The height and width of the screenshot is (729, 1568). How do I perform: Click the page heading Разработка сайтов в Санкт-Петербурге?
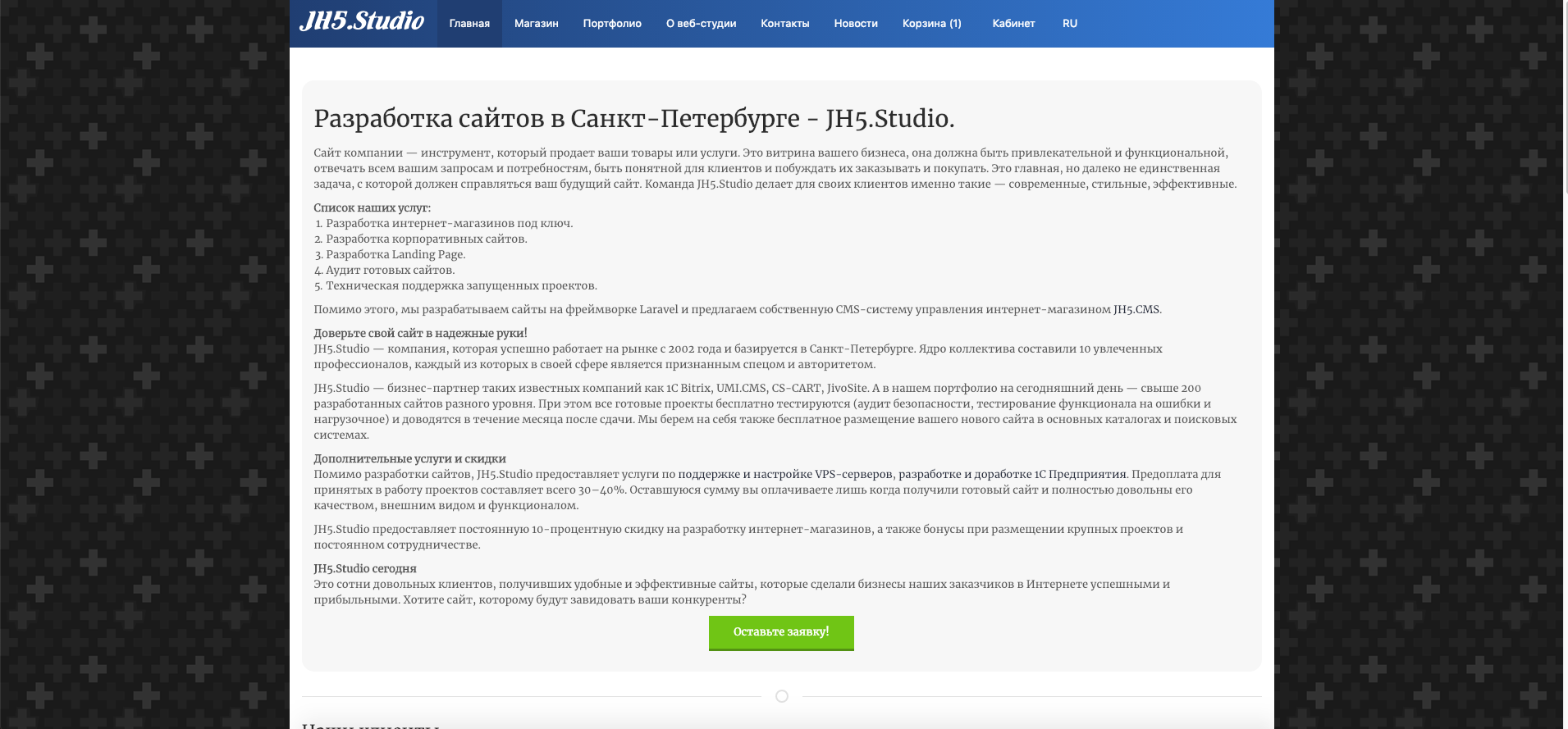pyautogui.click(x=634, y=119)
